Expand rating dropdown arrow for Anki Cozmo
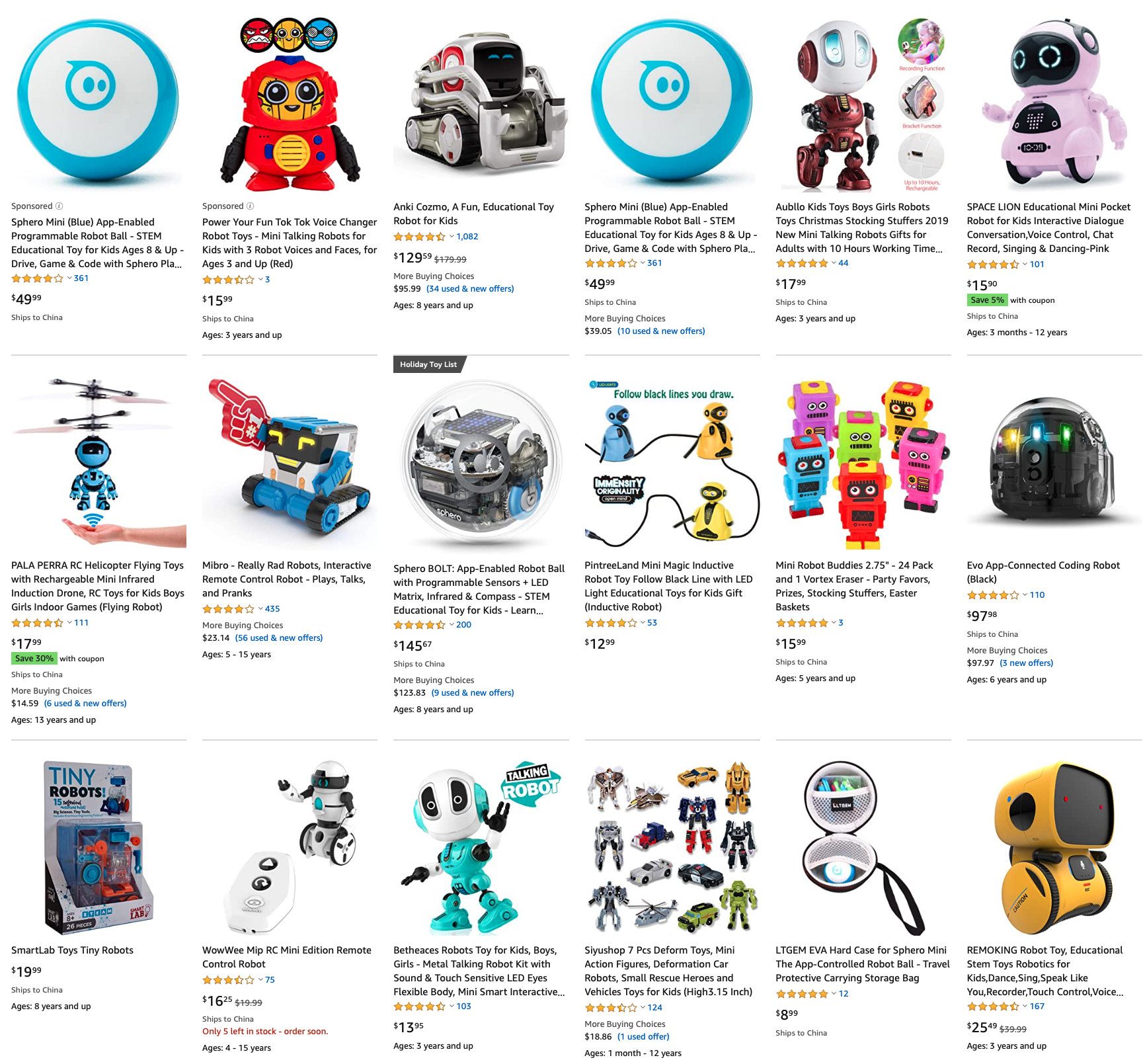The height and width of the screenshot is (1064, 1143). point(452,237)
